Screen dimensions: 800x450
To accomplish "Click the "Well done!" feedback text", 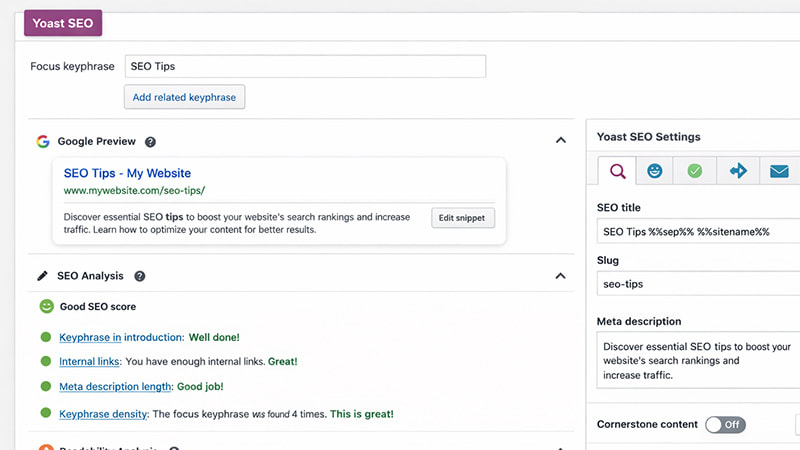I will coord(214,337).
